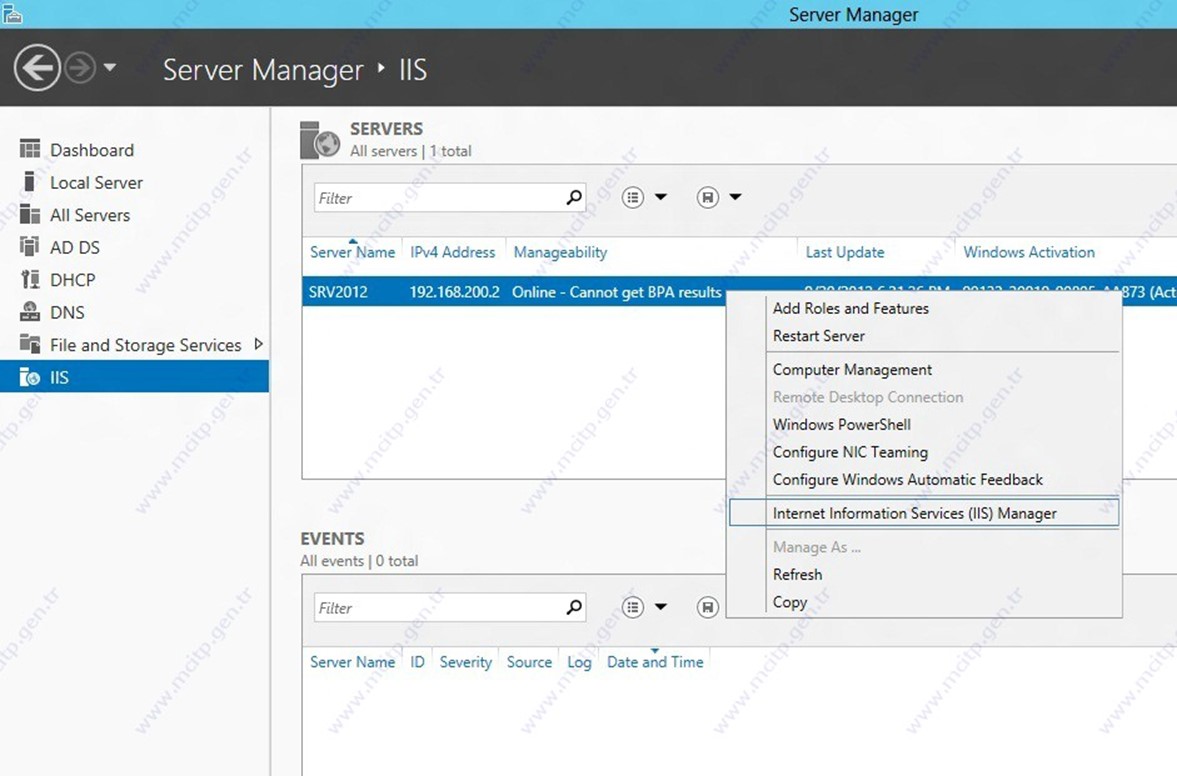Screen dimensions: 1177x776
Task: Open AD DS in navigation pane
Action: tap(74, 247)
